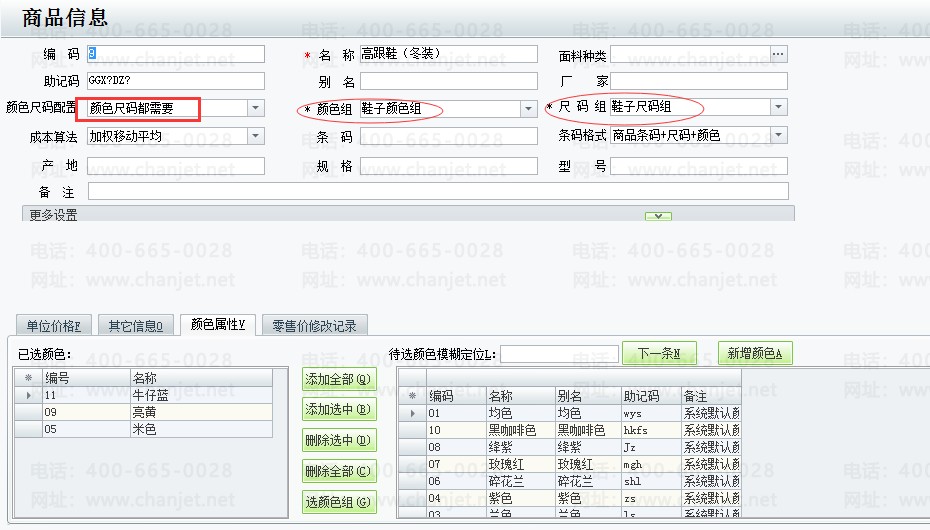The width and height of the screenshot is (930, 530).
Task: Click the ellipsis button beside 面料种类
Action: [x=778, y=54]
